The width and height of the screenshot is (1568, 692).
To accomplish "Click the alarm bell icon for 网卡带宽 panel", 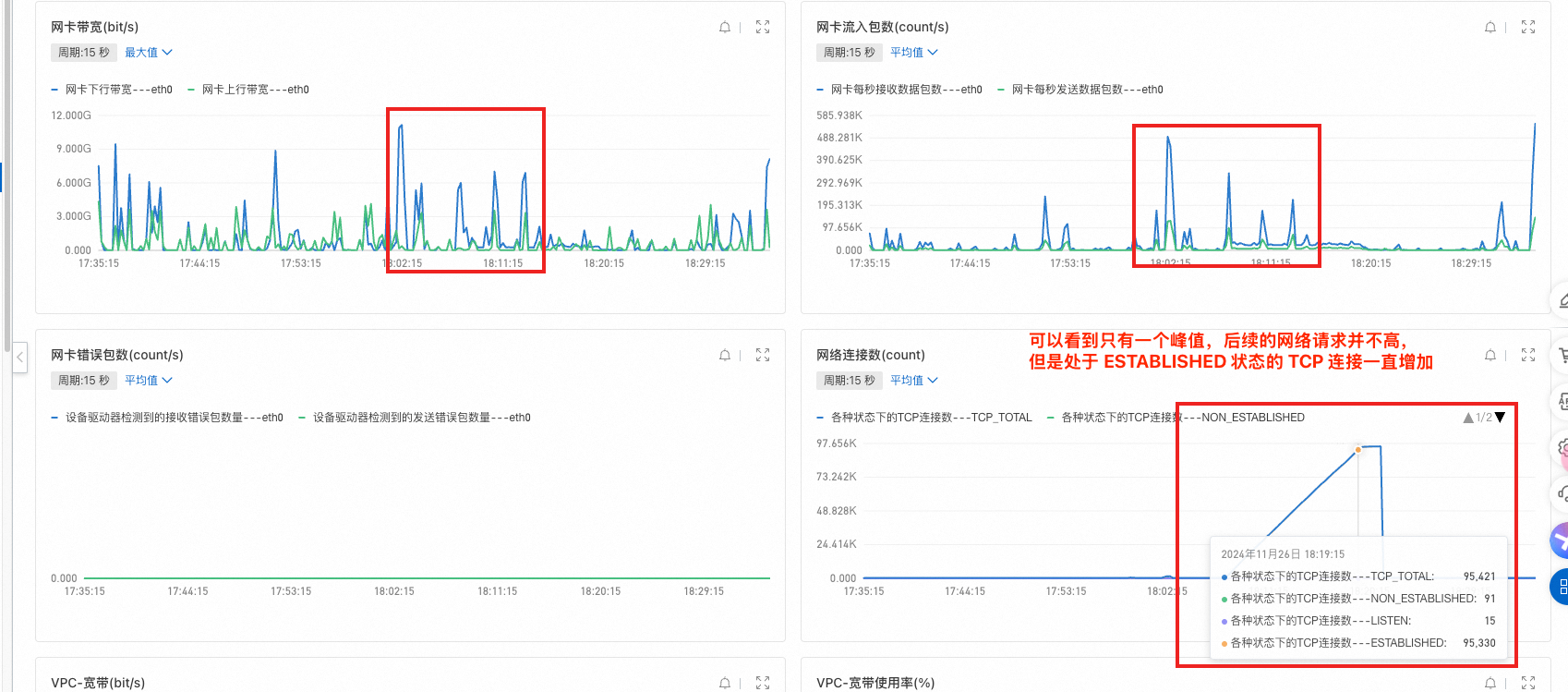I will (x=725, y=28).
